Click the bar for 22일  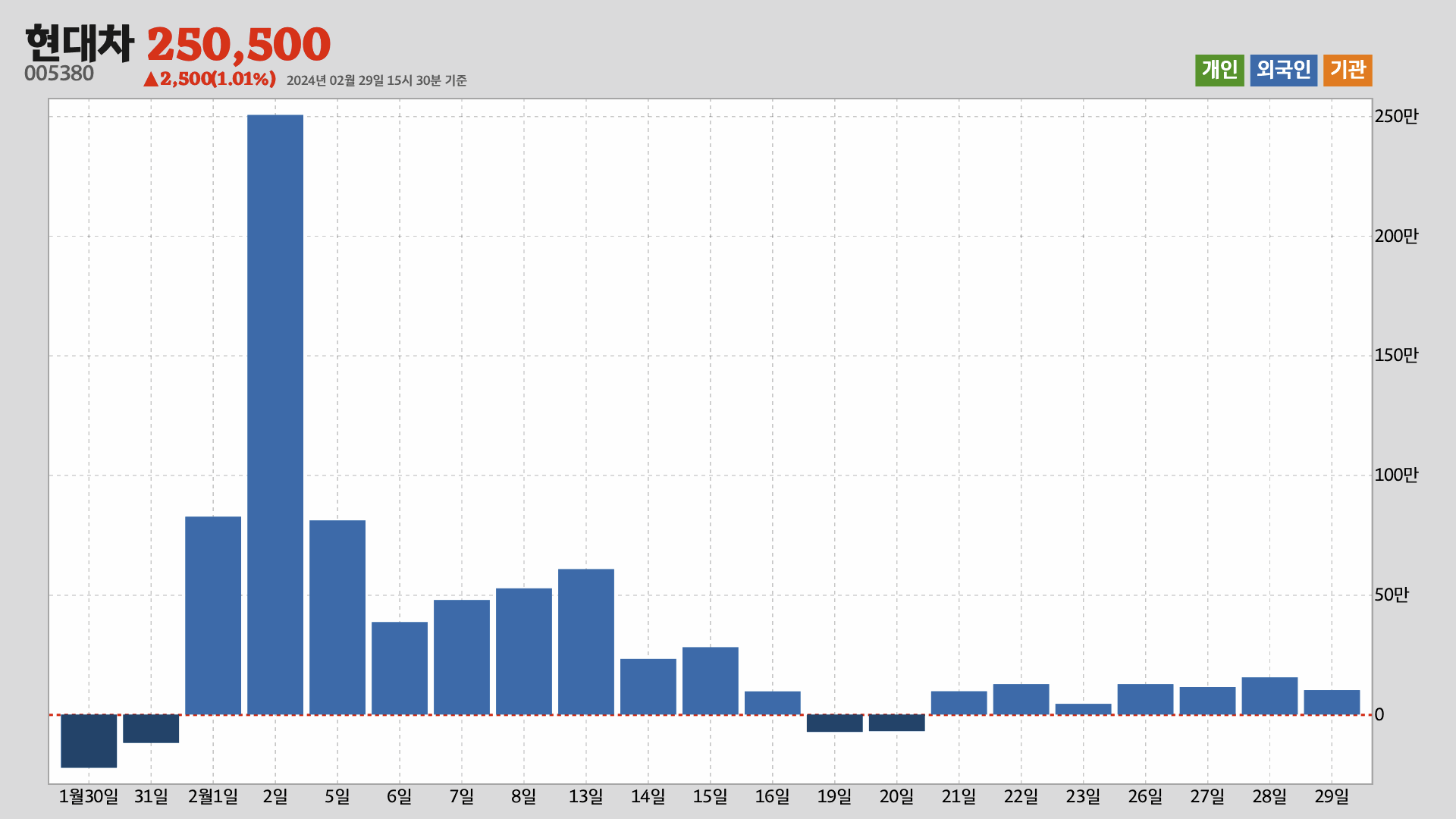pyautogui.click(x=1021, y=699)
